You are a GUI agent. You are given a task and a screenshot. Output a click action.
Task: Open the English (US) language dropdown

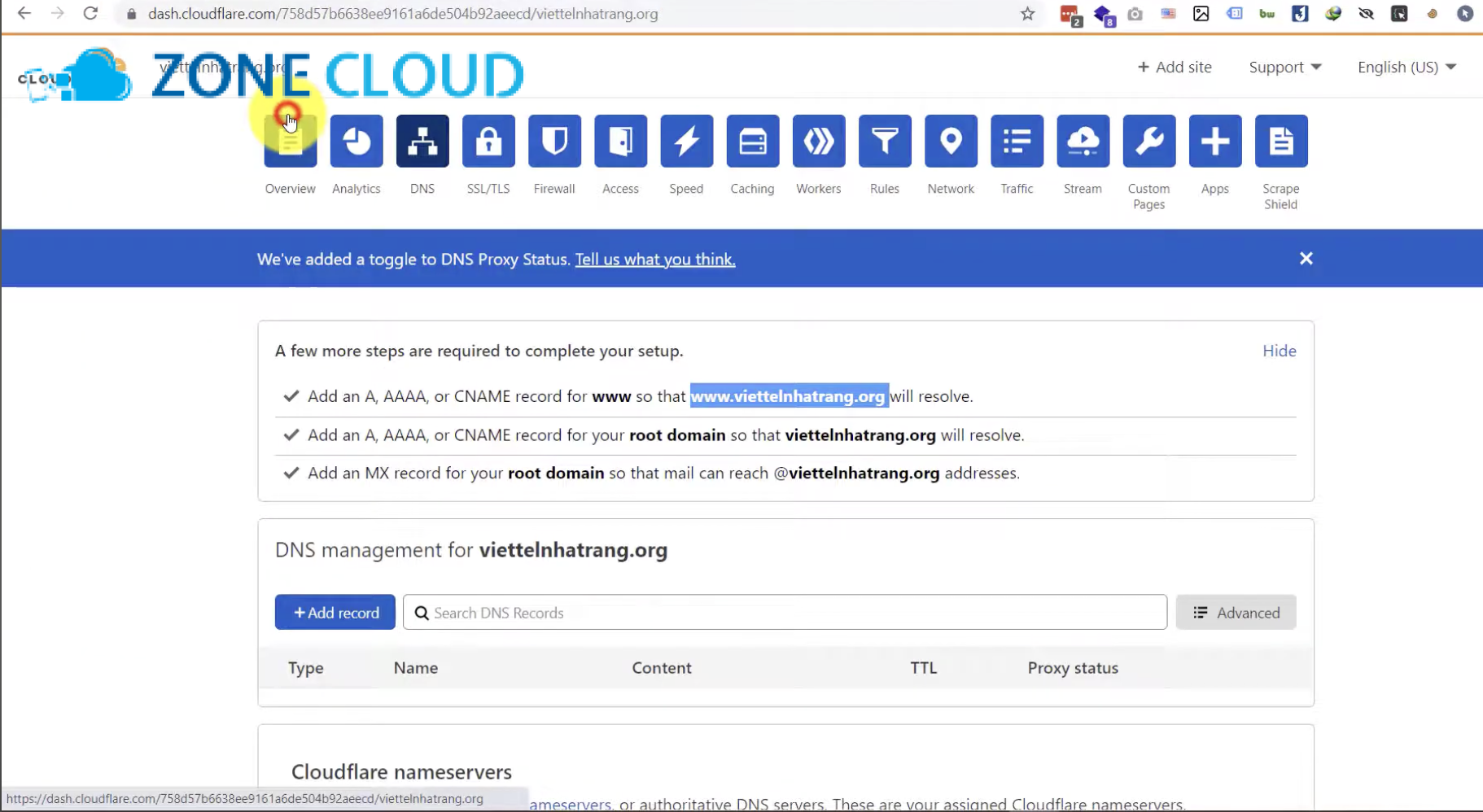[x=1406, y=68]
